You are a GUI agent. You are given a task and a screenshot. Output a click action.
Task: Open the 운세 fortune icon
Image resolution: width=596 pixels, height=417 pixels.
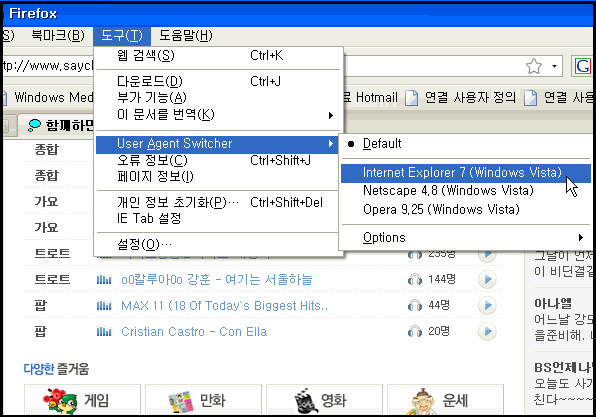click(423, 402)
